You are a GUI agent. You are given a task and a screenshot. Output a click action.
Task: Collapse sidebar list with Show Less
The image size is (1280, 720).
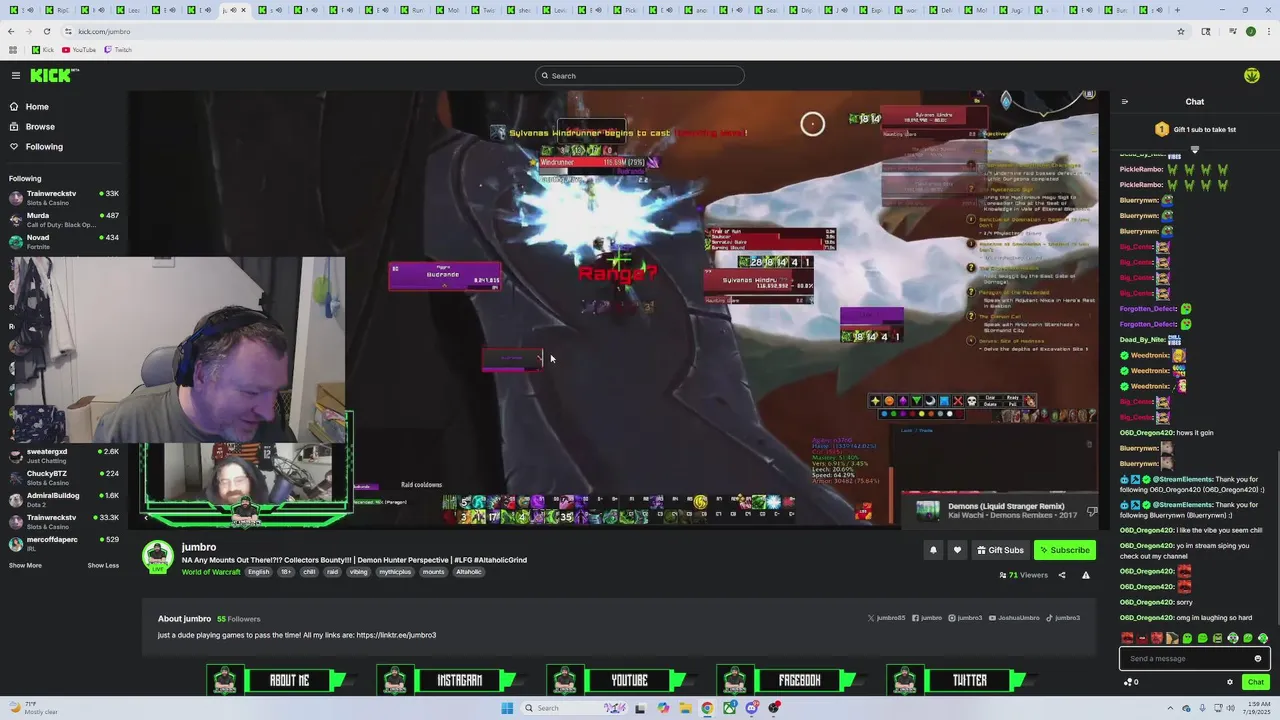click(x=103, y=566)
